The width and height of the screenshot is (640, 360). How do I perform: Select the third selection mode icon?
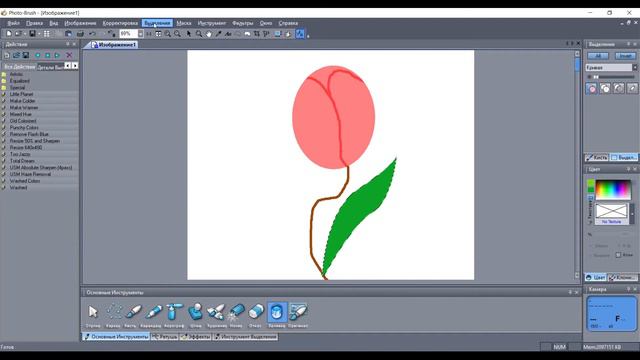point(618,88)
